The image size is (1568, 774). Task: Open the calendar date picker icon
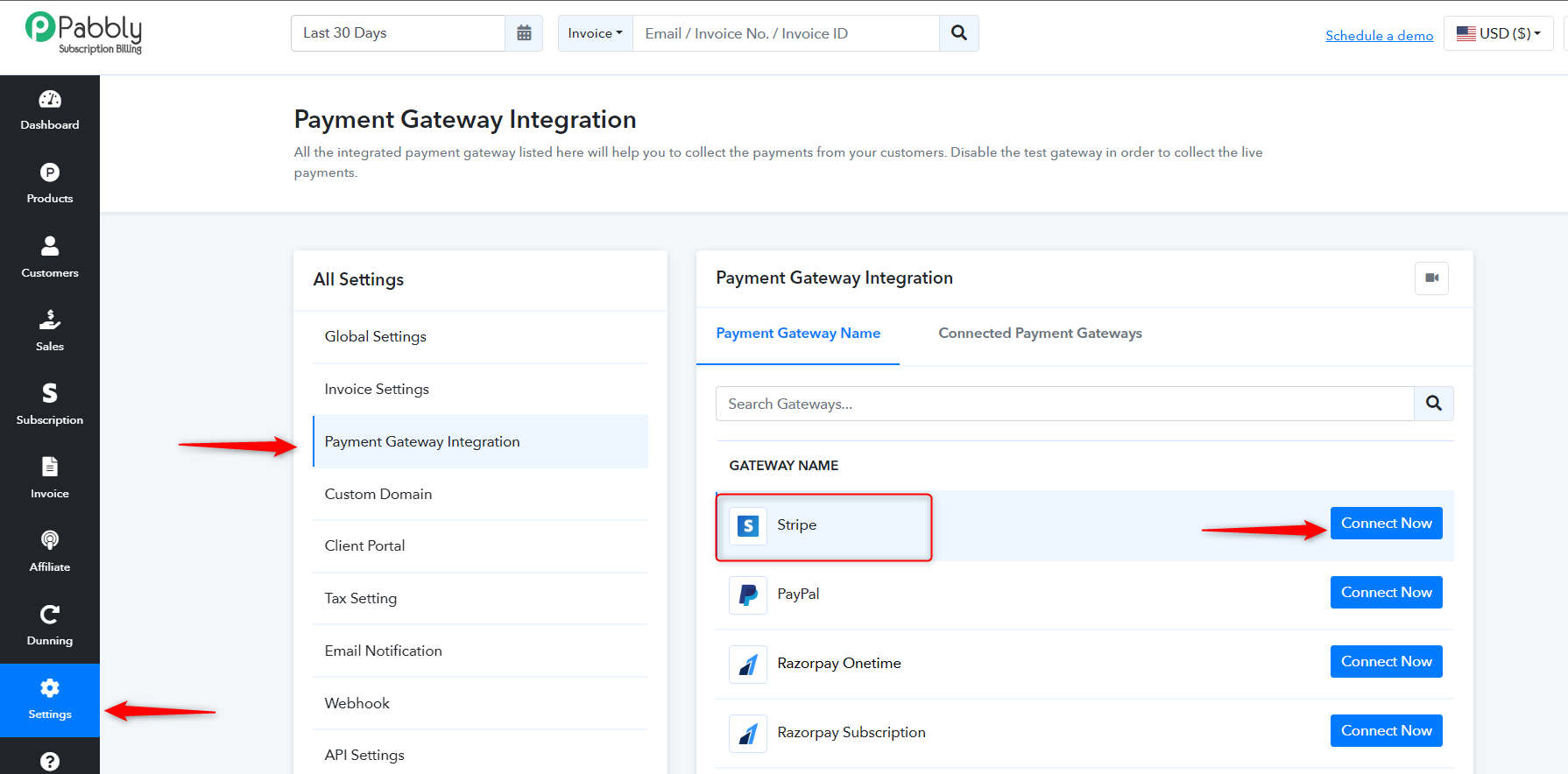[524, 33]
